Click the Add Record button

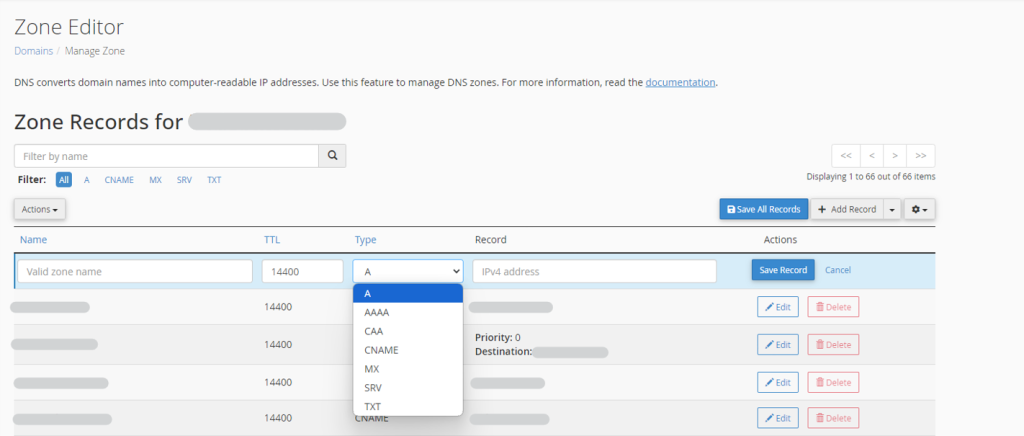point(846,209)
